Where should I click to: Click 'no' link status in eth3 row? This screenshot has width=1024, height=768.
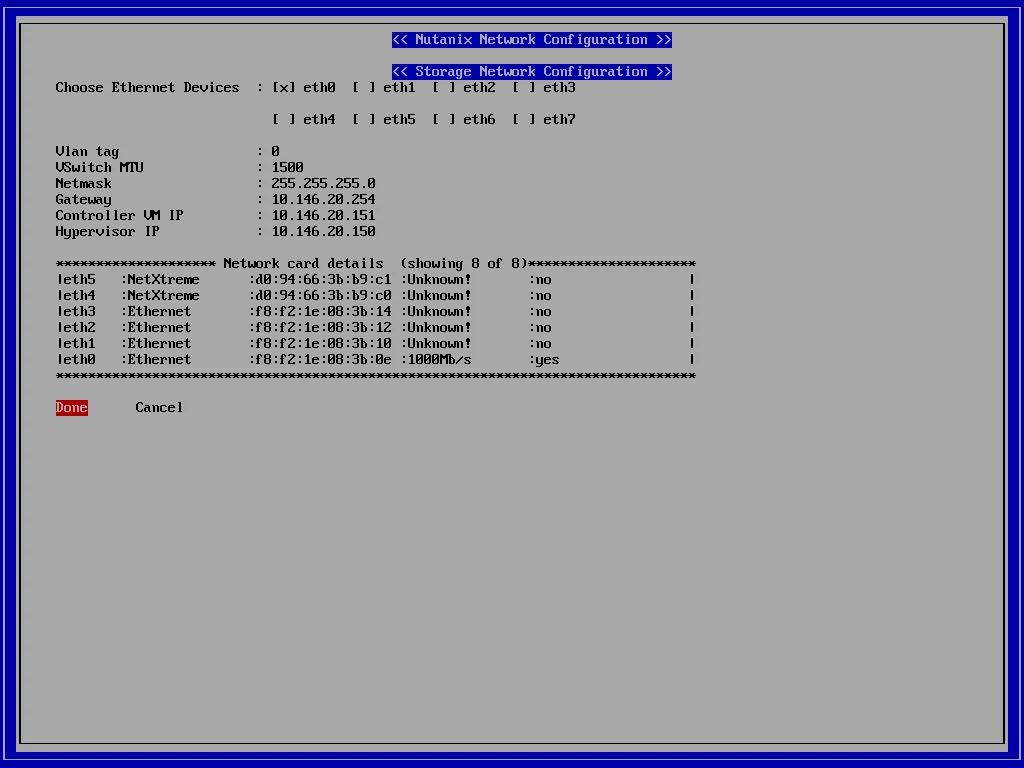[543, 312]
